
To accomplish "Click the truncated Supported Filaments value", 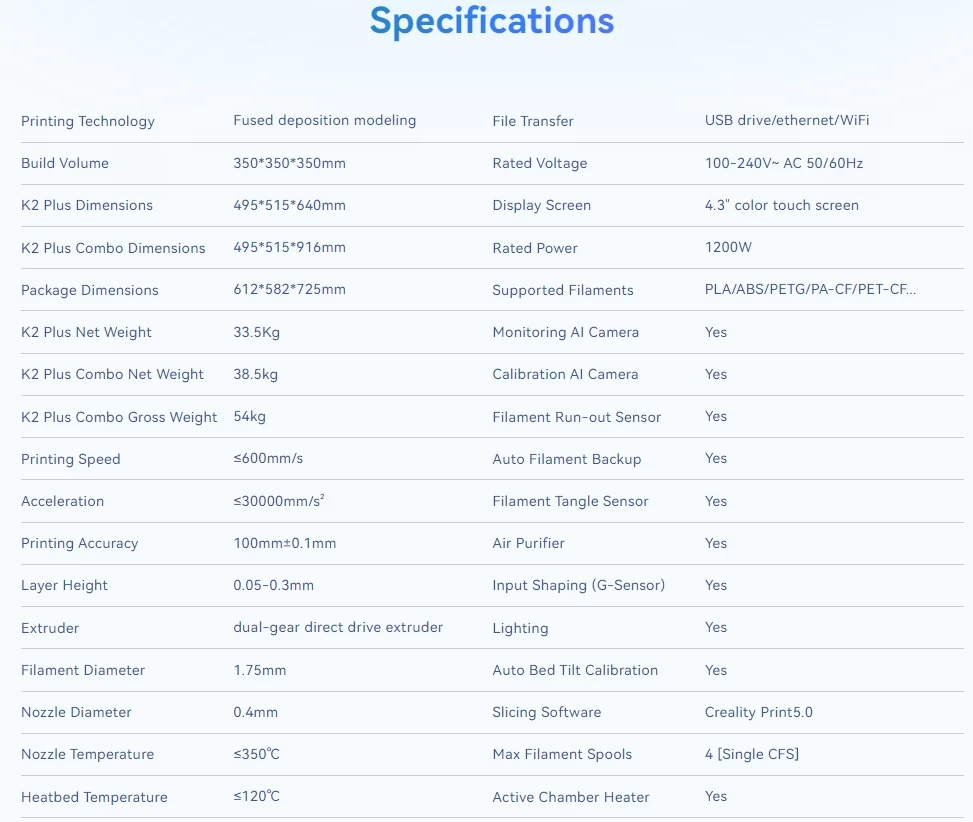I will (x=810, y=290).
